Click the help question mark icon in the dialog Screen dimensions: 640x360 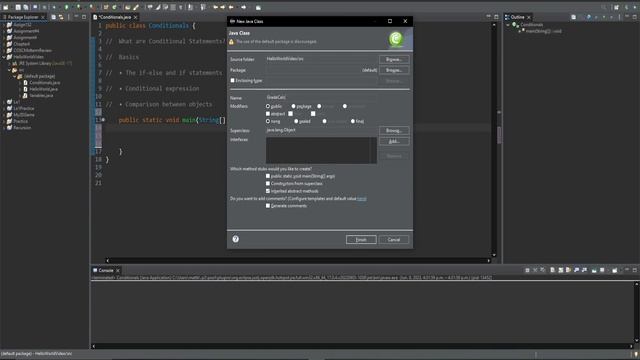(236, 239)
